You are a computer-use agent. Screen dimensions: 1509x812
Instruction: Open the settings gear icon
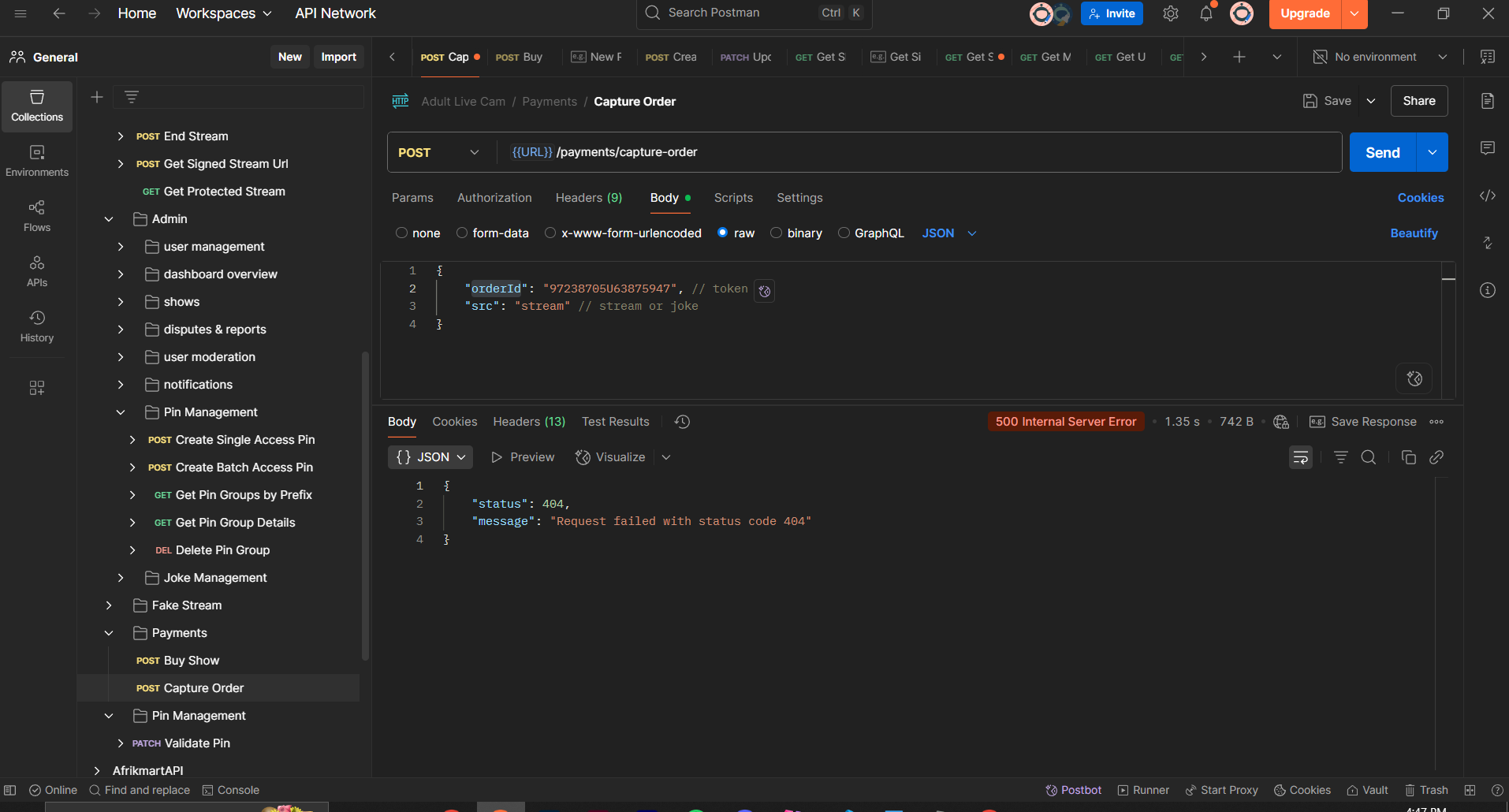pos(1171,13)
